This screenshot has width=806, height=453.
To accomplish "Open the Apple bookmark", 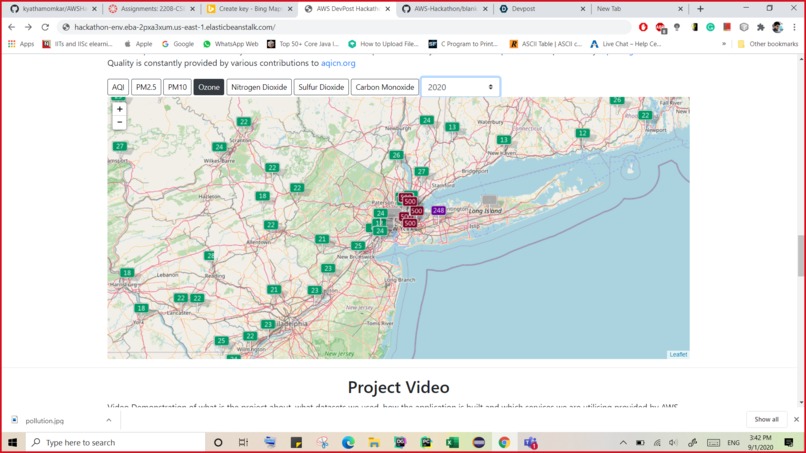I will tap(138, 44).
